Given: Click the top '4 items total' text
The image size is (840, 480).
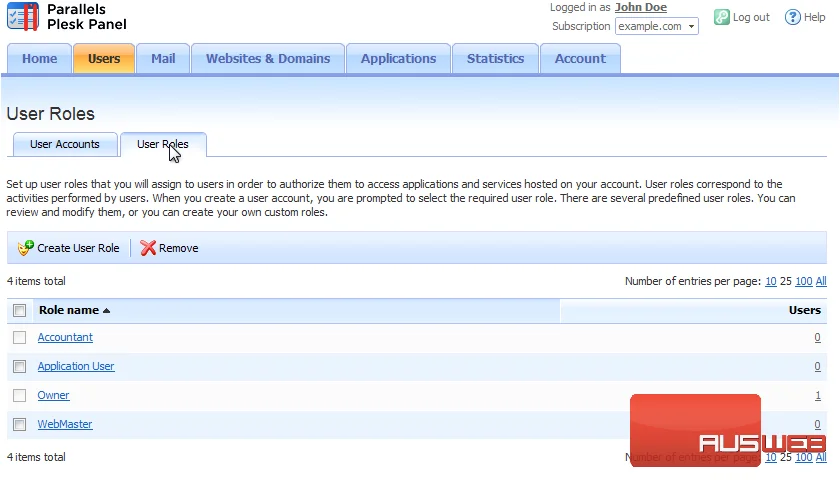Looking at the screenshot, I should pyautogui.click(x=36, y=281).
